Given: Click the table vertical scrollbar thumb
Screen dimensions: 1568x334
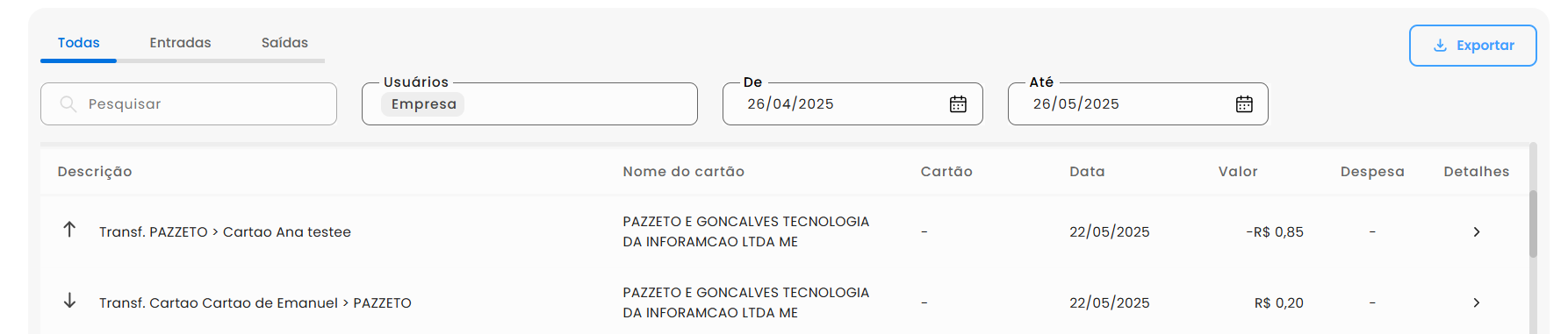Looking at the screenshot, I should point(1533,224).
